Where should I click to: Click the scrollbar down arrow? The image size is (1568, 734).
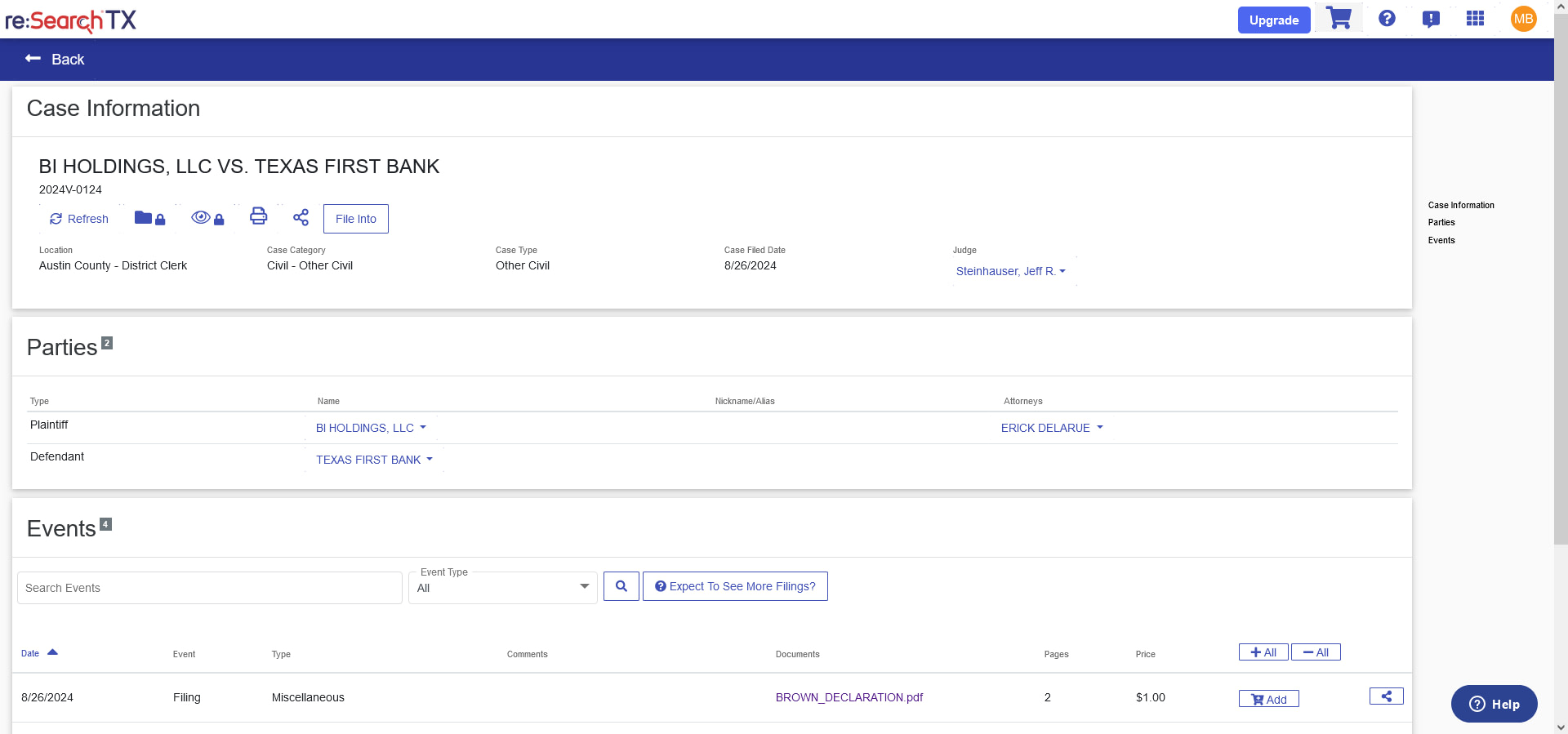[x=1561, y=727]
